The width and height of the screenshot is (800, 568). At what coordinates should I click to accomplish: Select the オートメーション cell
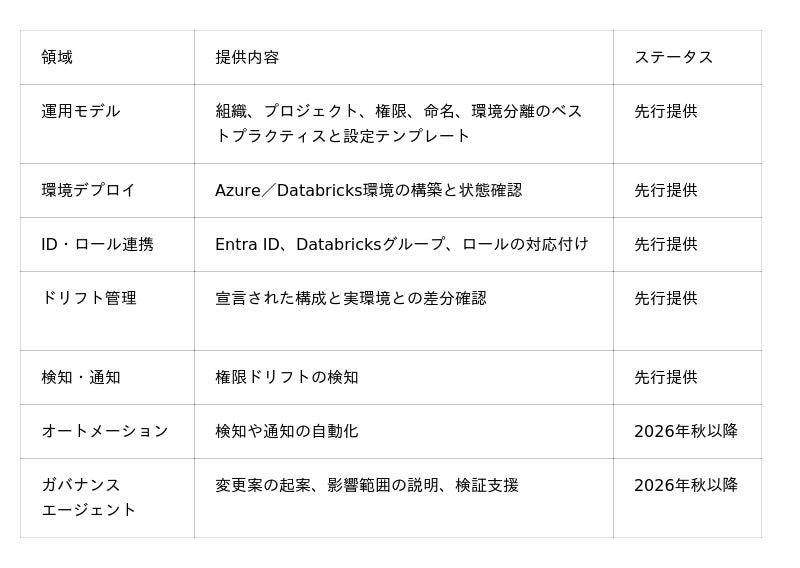point(105,431)
